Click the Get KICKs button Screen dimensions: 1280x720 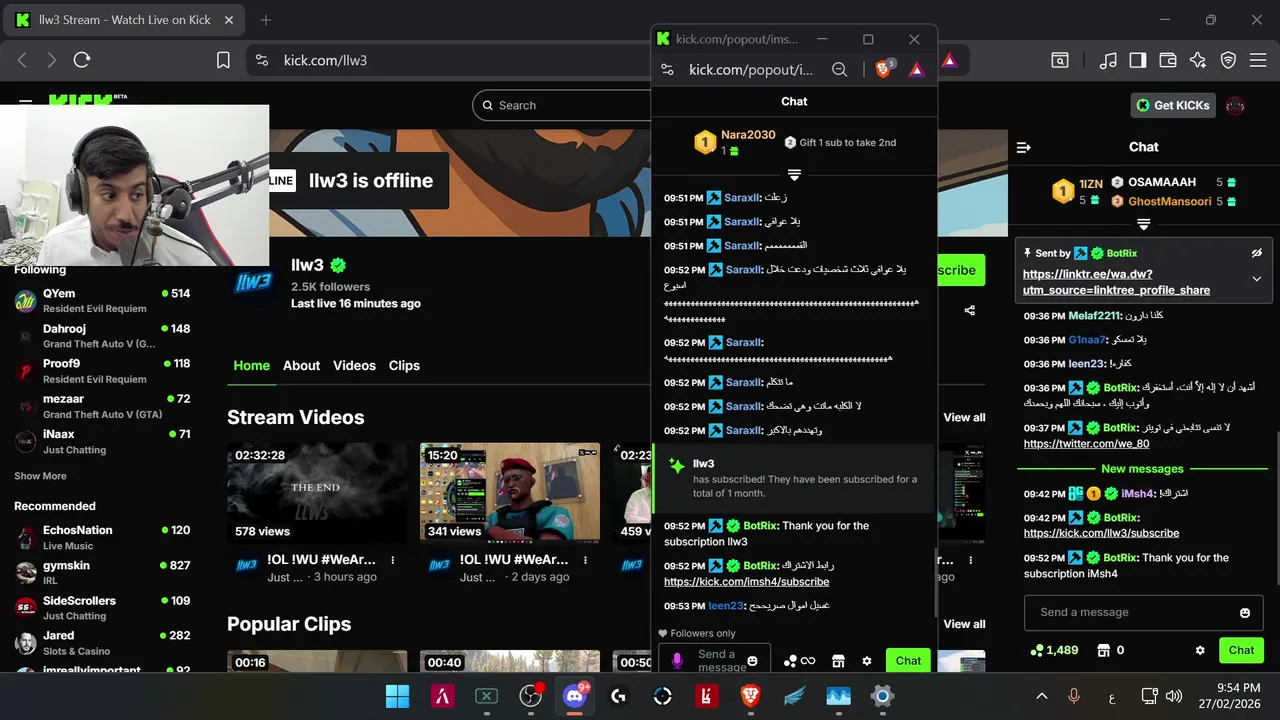pyautogui.click(x=1173, y=105)
